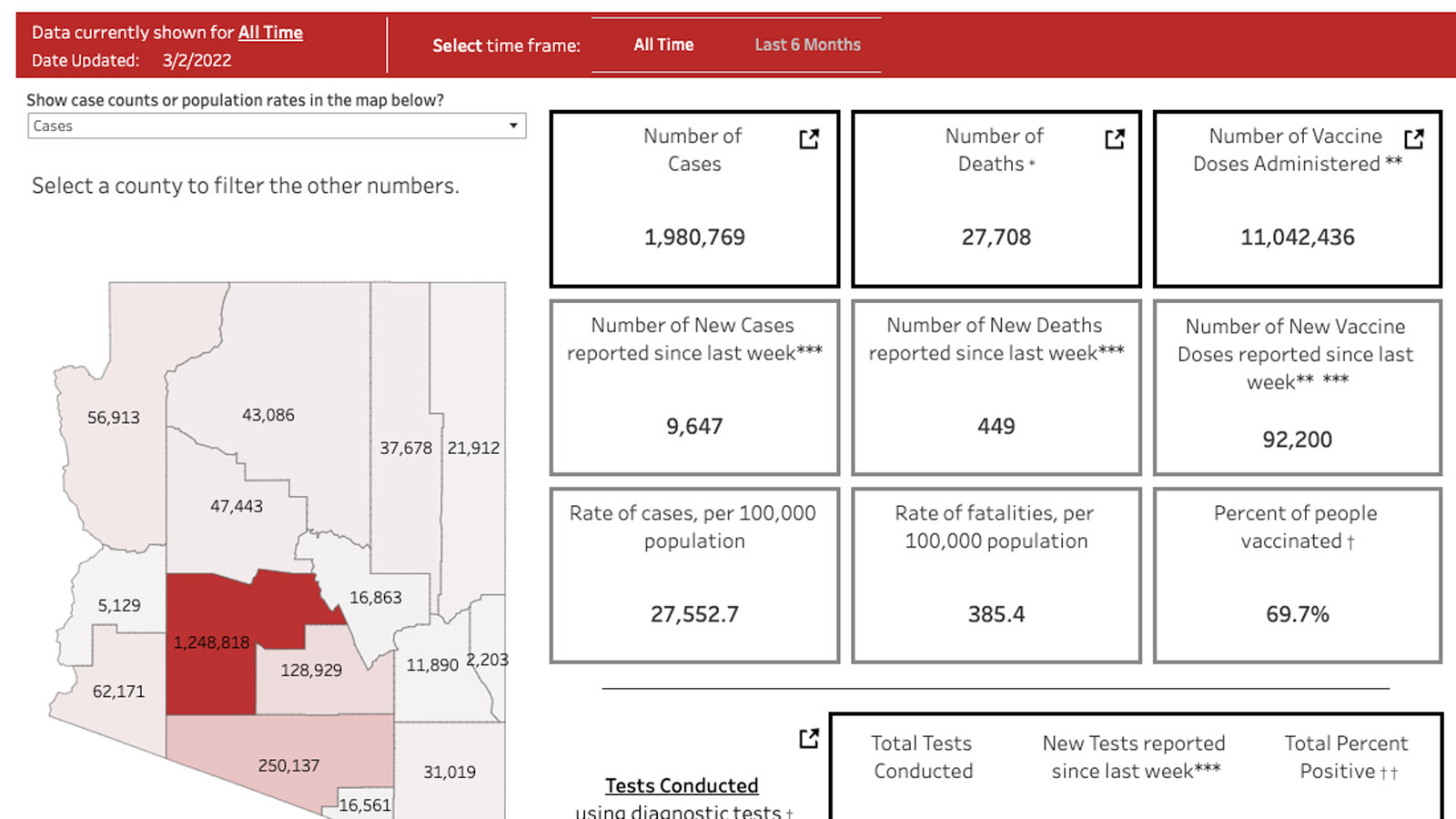Click the share icon on Number of Deaths card

pos(1113,139)
